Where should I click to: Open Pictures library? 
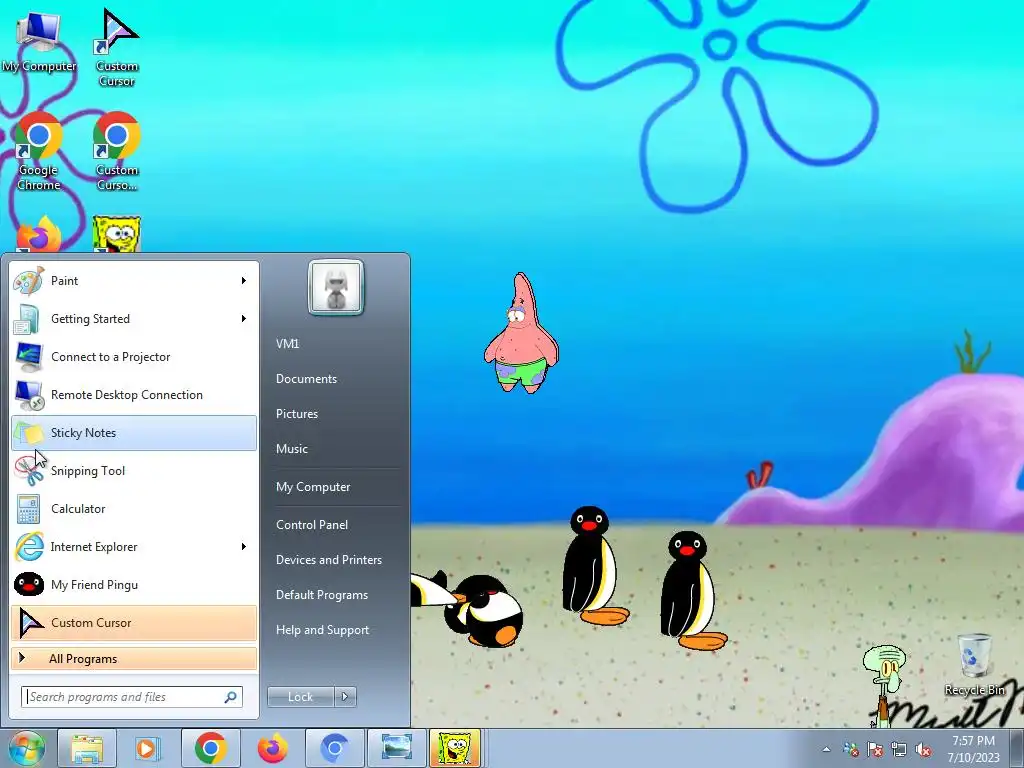tap(297, 414)
